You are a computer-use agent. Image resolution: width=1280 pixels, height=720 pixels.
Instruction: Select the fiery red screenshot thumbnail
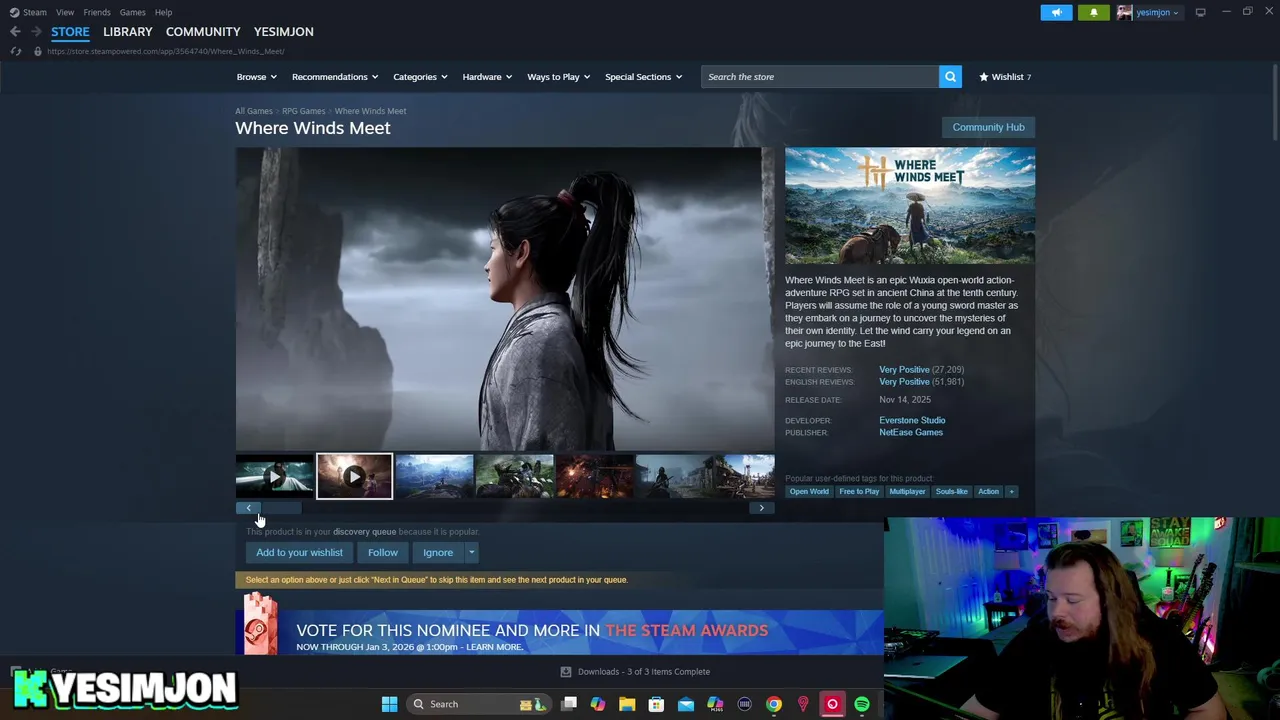[594, 476]
